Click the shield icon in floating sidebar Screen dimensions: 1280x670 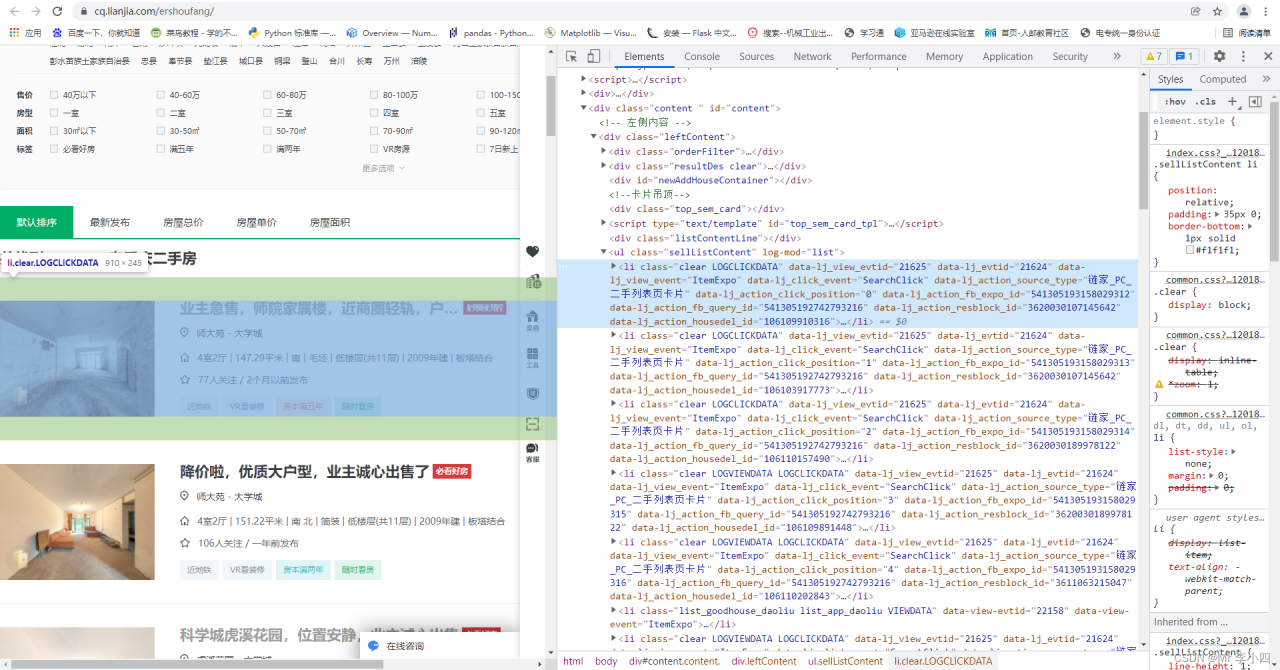coord(532,393)
